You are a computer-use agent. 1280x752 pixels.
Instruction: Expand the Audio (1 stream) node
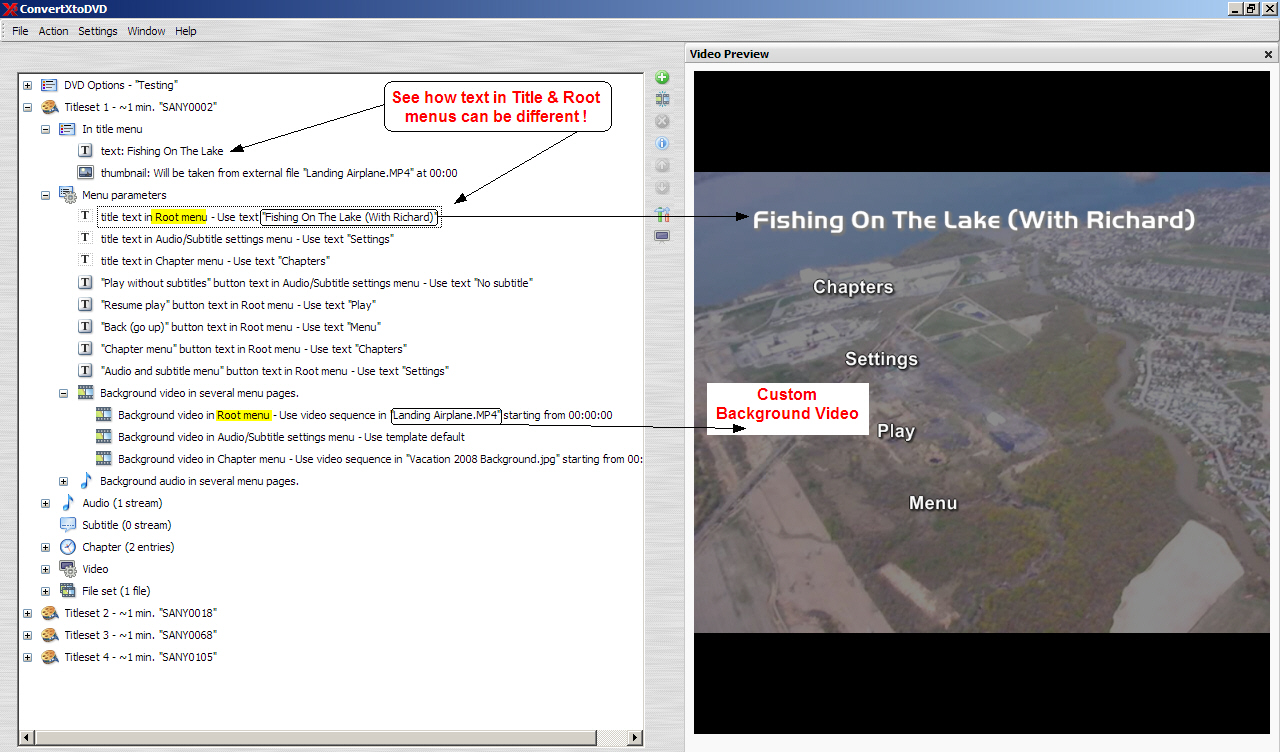pos(45,503)
